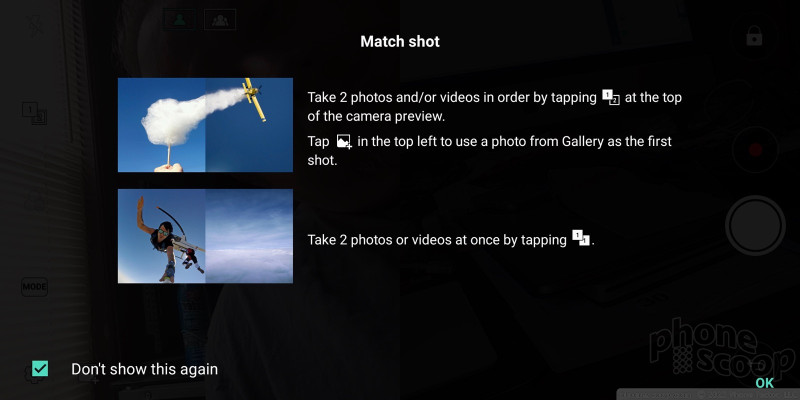Click the Match shot dialog title
Screen dimensions: 800x400
[x=400, y=42]
